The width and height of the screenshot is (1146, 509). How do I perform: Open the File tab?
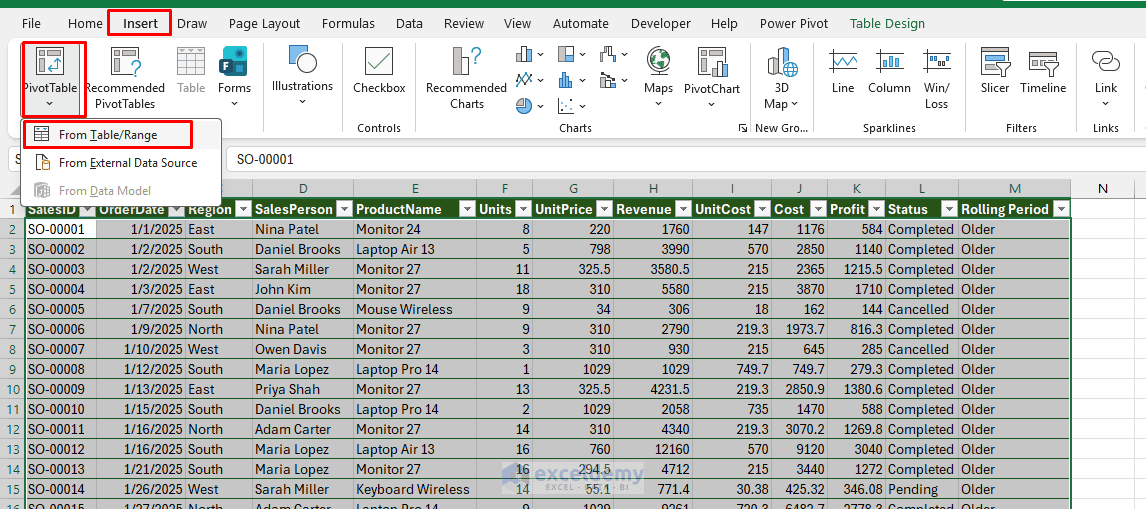(31, 23)
